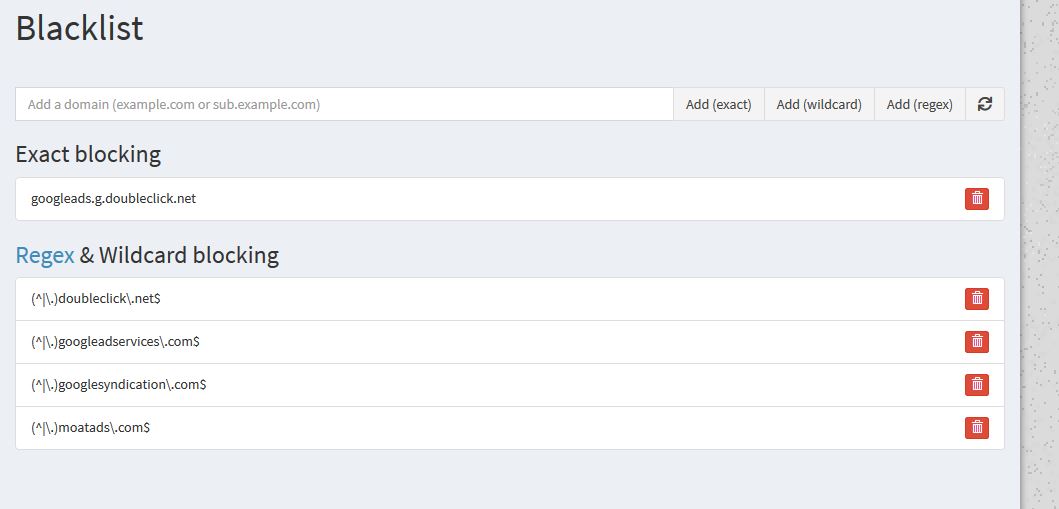1059x509 pixels.
Task: Focus the Add a domain input field
Action: tap(344, 104)
